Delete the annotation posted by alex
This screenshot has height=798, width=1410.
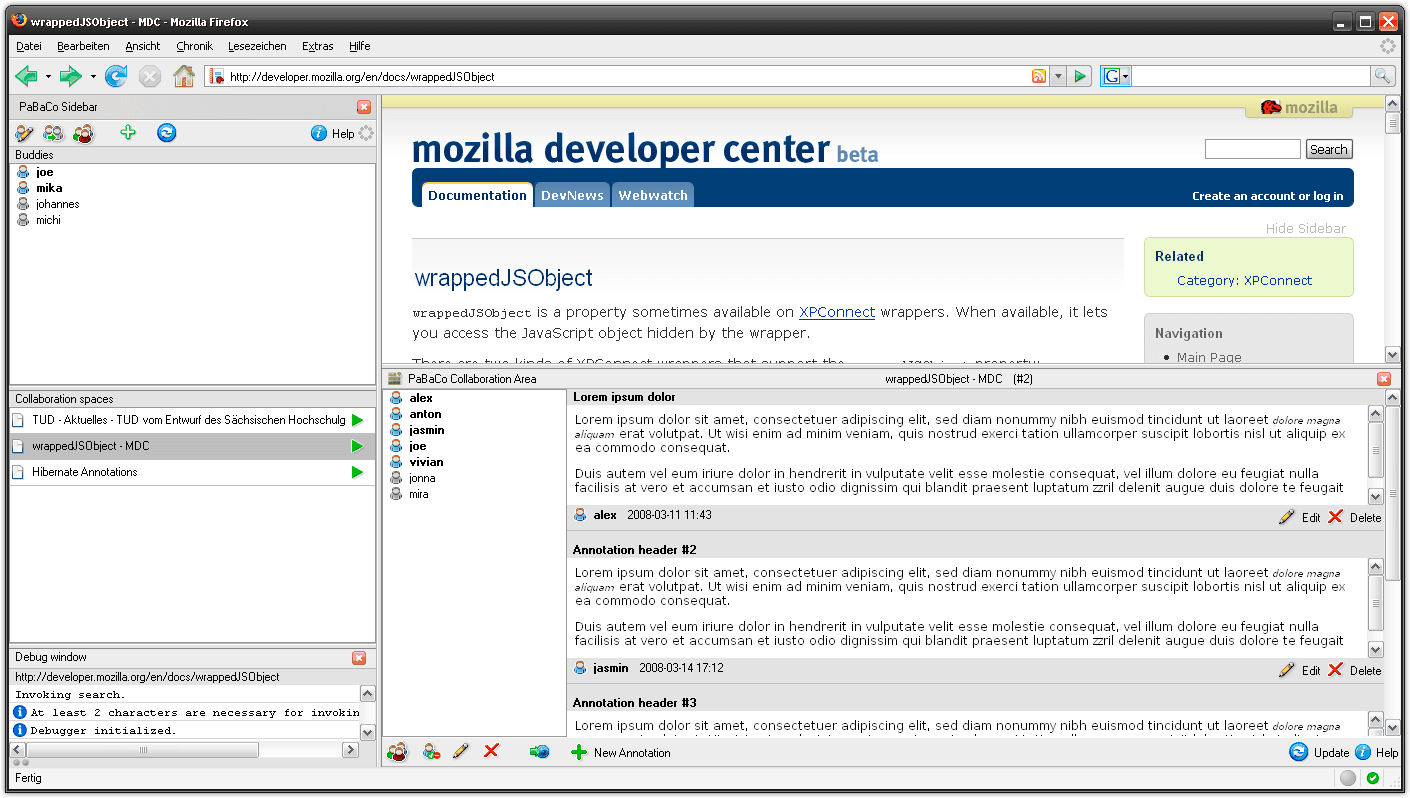[x=1355, y=517]
